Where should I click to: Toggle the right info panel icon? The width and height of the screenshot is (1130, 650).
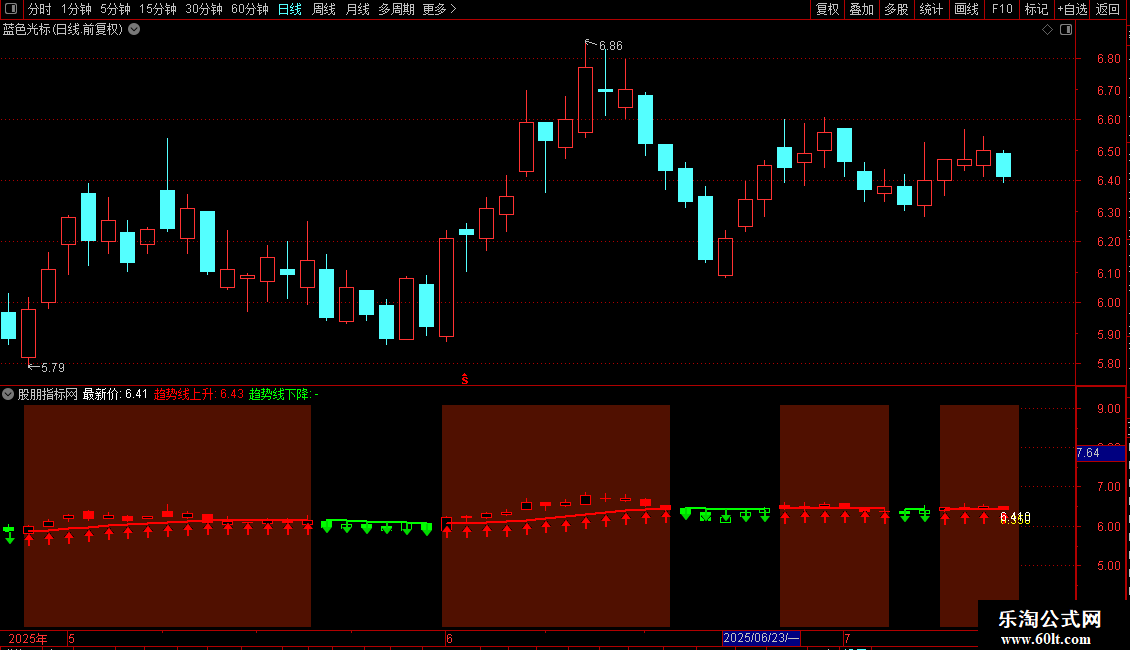1066,30
